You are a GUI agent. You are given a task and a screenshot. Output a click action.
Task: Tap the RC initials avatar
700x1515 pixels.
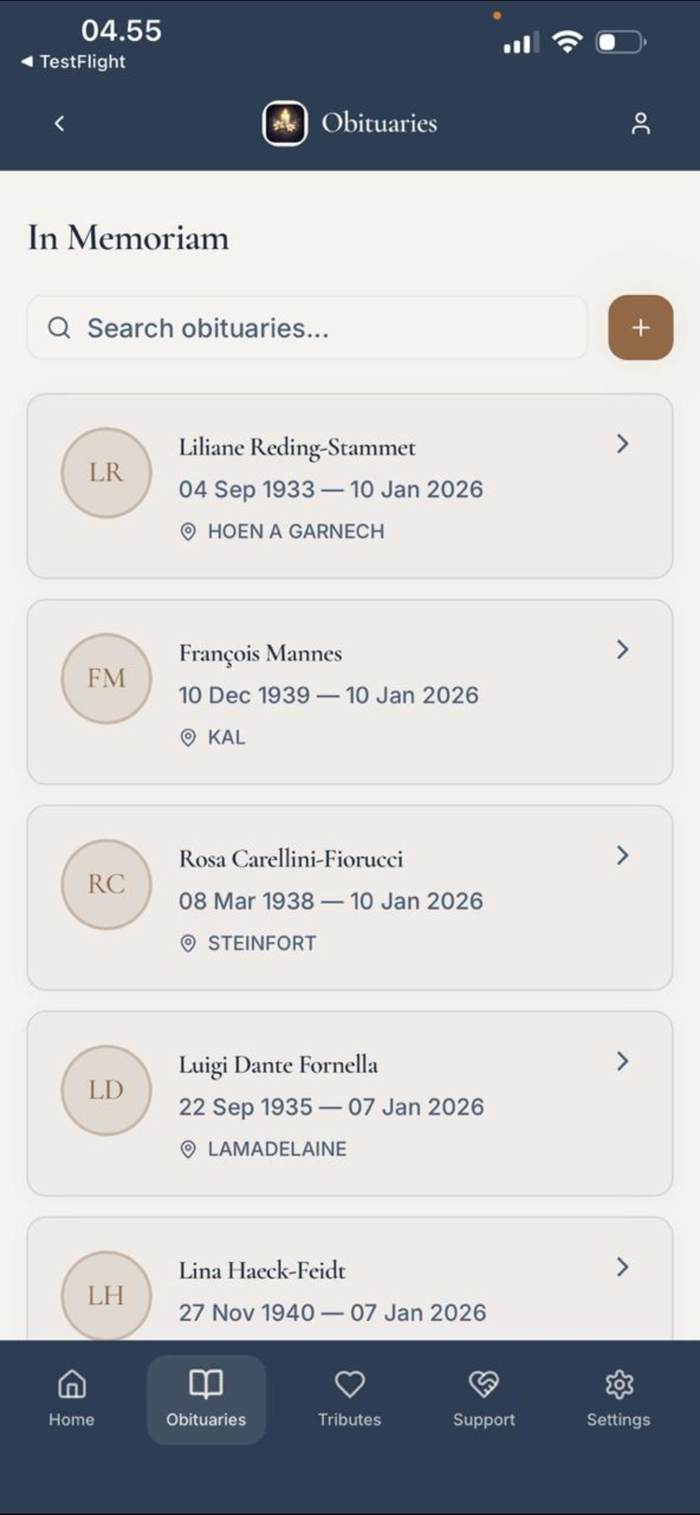[106, 885]
